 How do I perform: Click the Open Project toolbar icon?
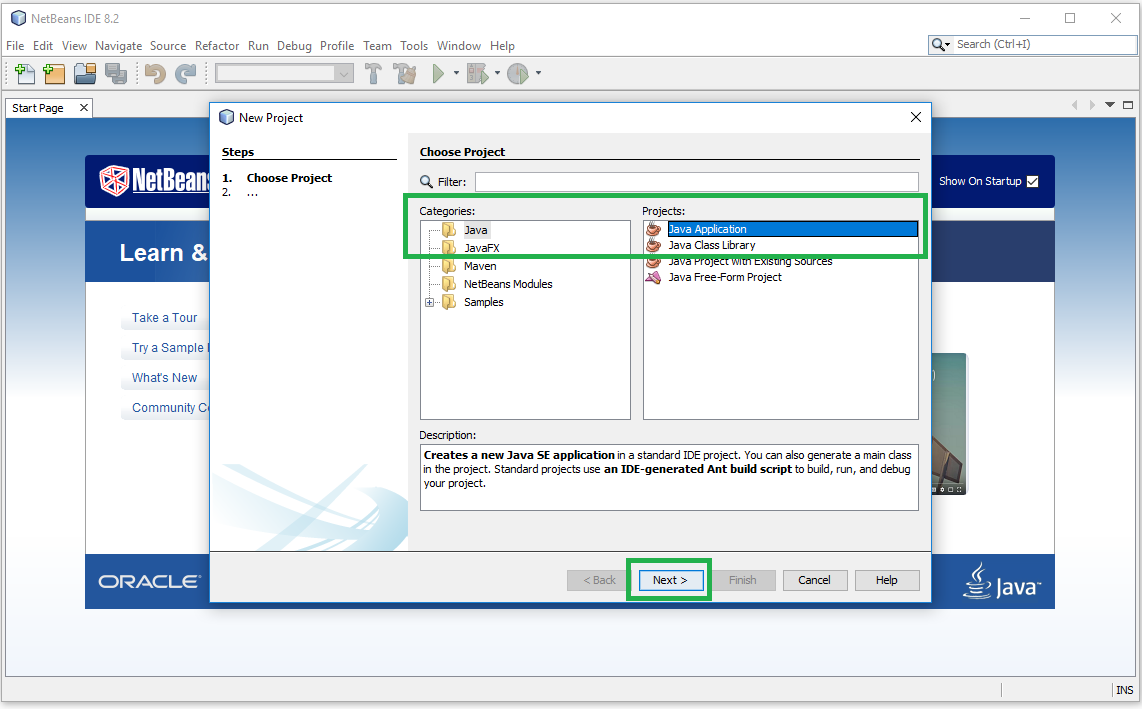85,74
